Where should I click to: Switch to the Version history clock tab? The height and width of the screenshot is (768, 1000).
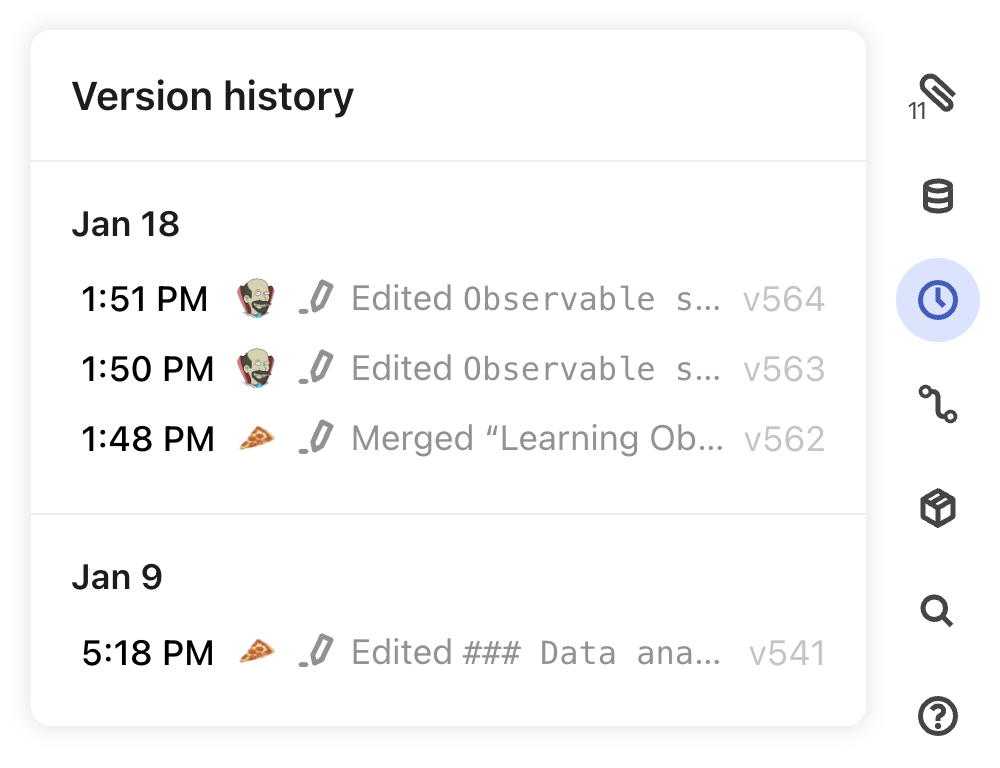tap(936, 298)
